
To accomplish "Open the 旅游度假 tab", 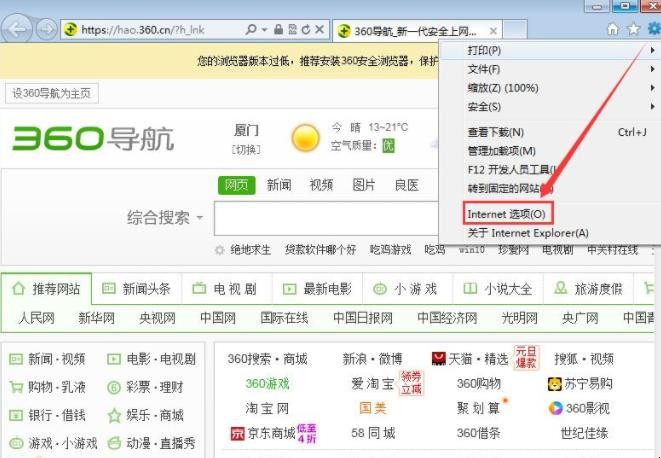I will tap(588, 289).
